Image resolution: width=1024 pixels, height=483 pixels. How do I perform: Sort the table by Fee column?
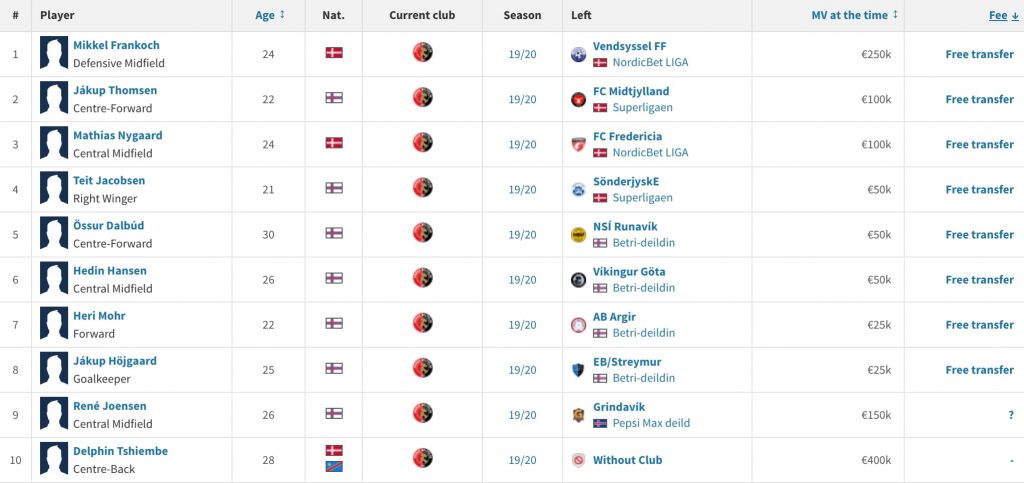click(x=1003, y=15)
